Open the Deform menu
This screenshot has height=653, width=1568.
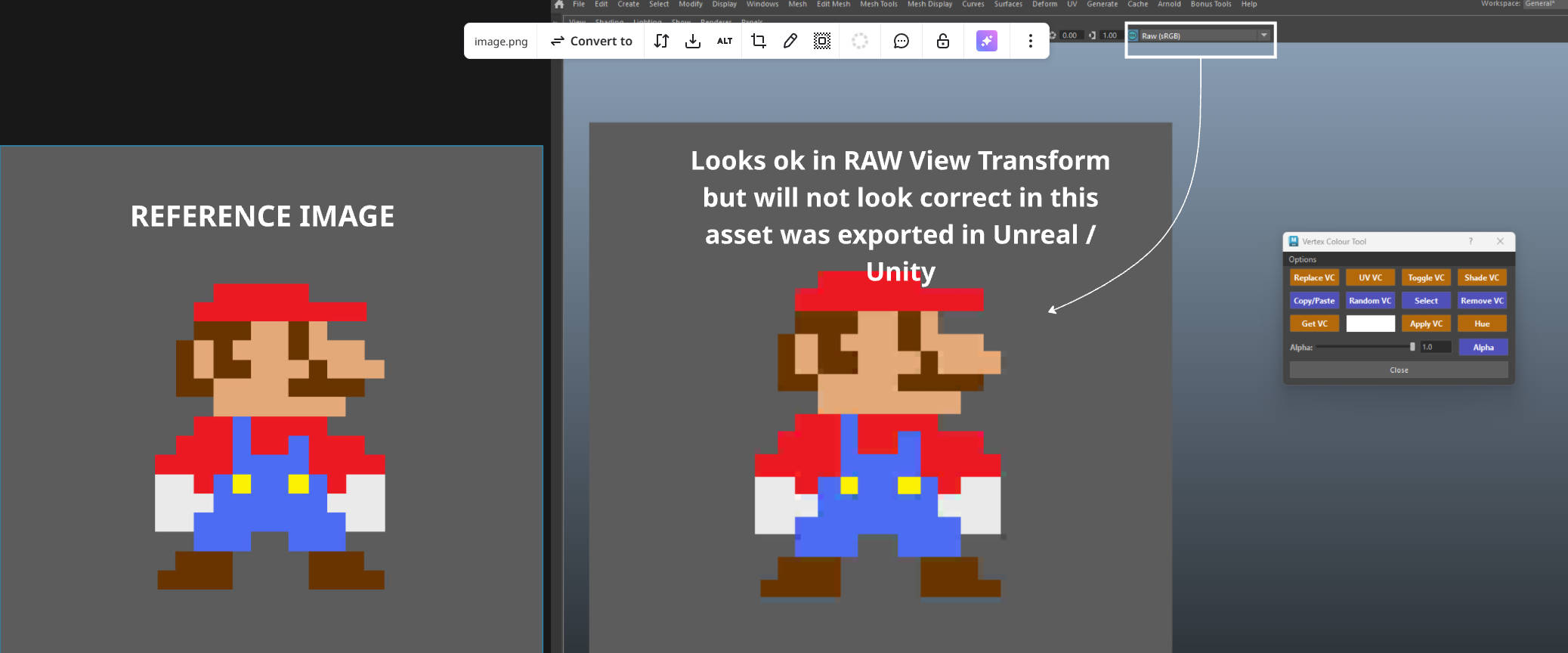1045,4
